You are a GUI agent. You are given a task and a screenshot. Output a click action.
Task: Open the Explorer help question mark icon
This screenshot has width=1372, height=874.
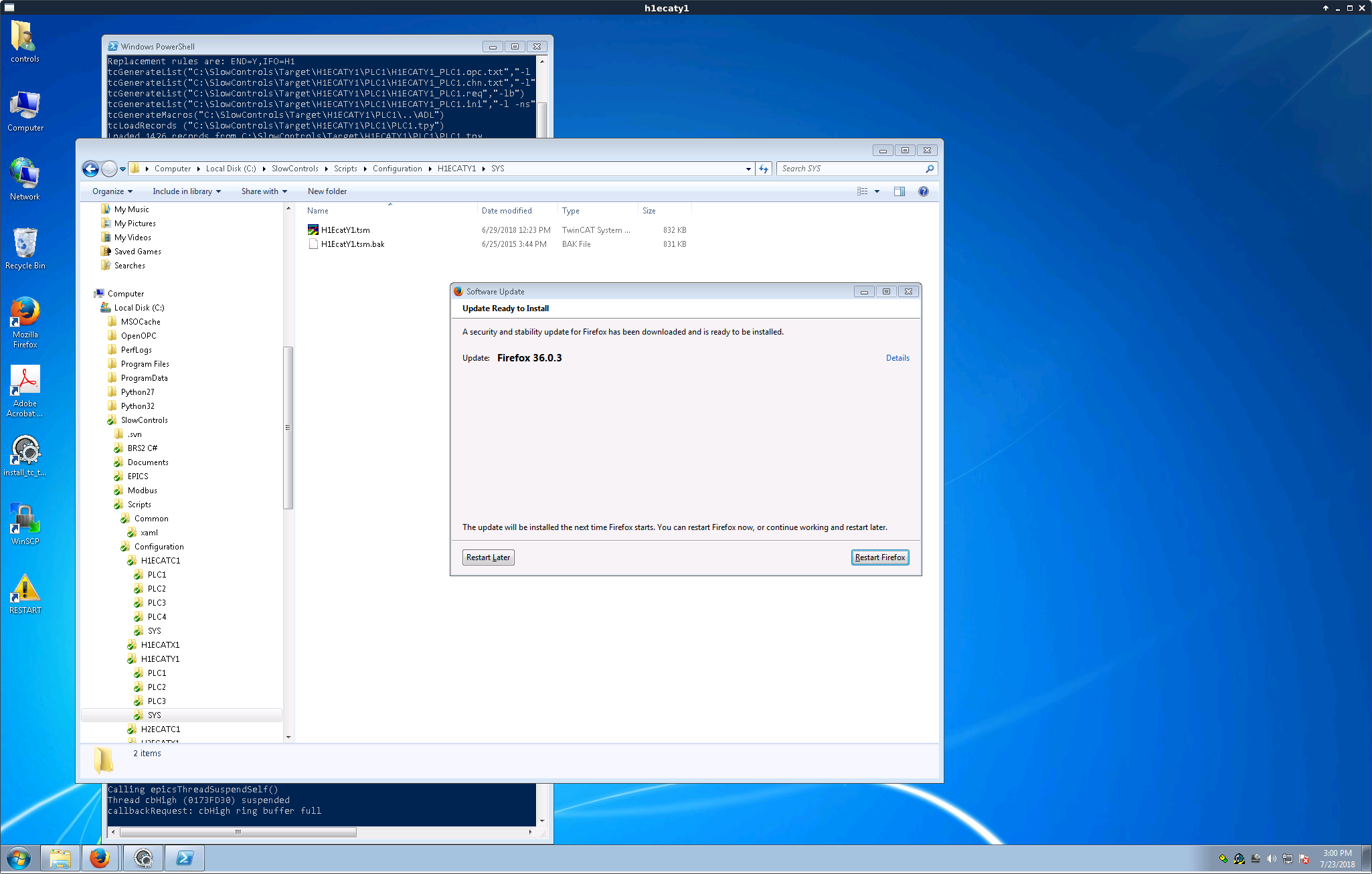[x=923, y=191]
